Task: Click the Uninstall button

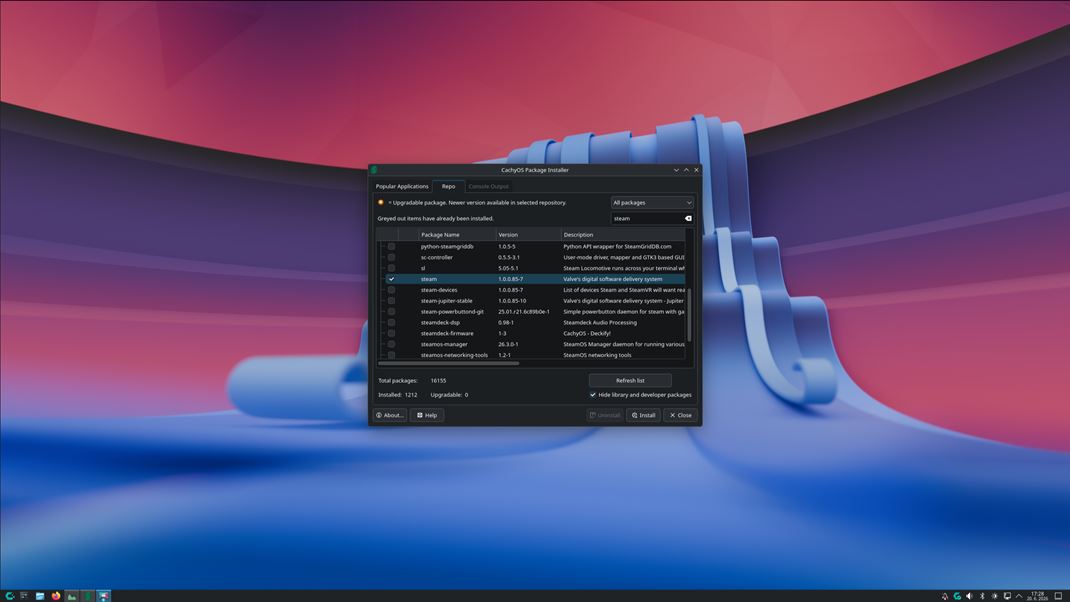Action: 605,415
